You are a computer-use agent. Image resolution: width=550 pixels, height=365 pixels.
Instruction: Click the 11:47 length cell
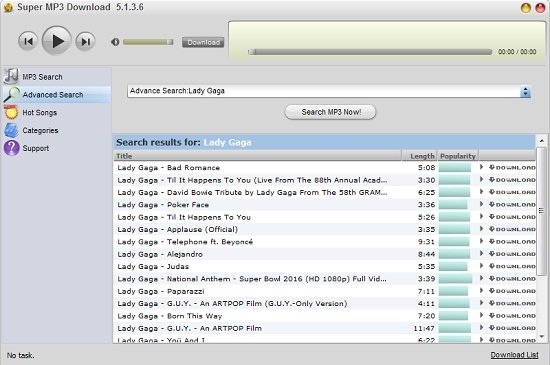(424, 329)
